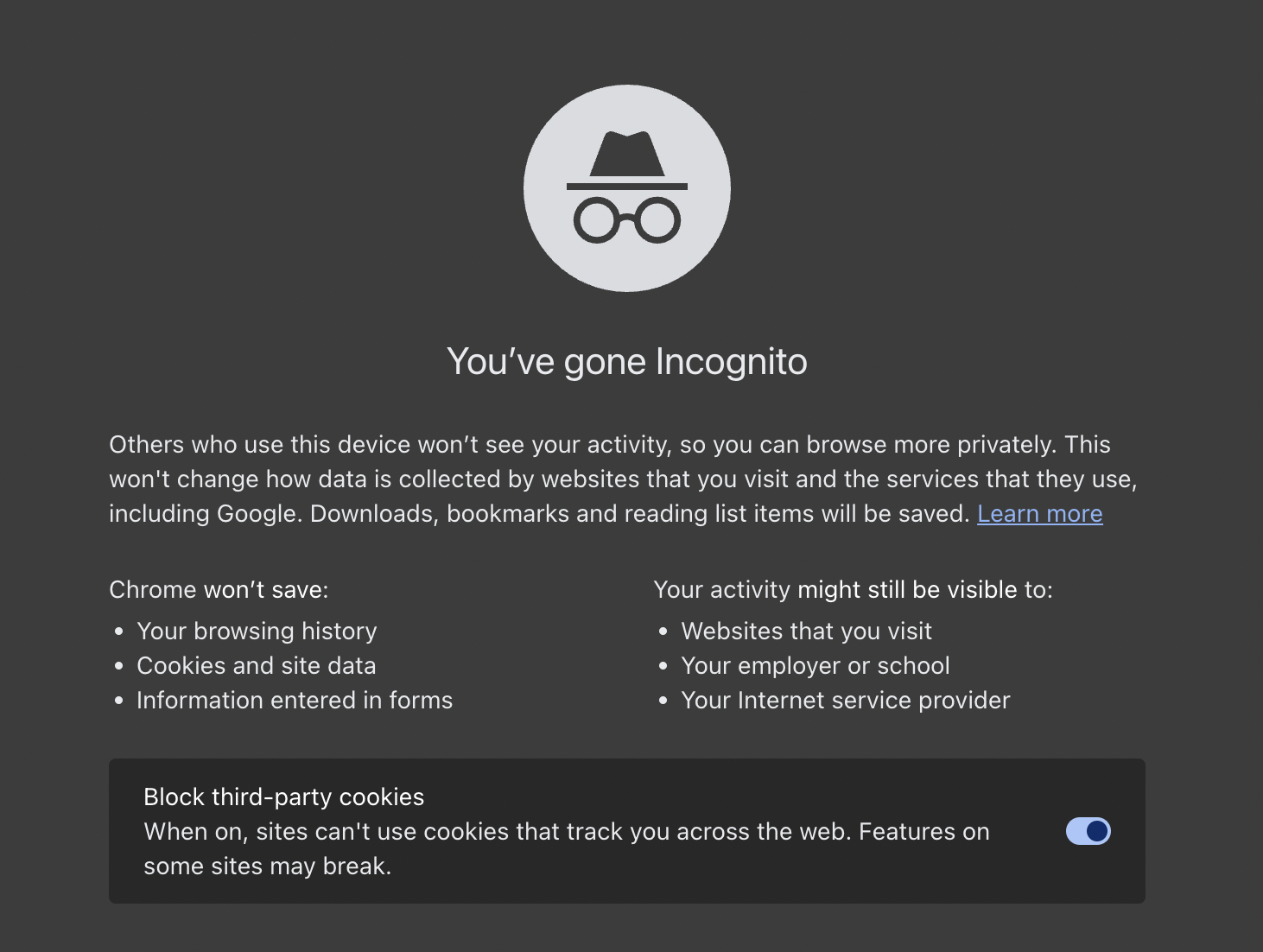The image size is (1263, 952).
Task: Click the "Chrome won't save:" heading
Action: click(219, 590)
